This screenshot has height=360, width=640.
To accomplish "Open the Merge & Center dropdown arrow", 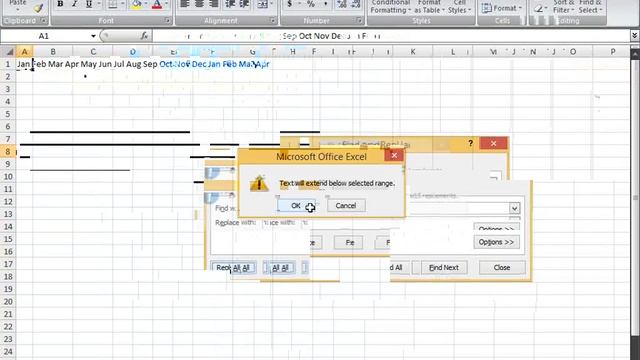I will click(x=272, y=4).
